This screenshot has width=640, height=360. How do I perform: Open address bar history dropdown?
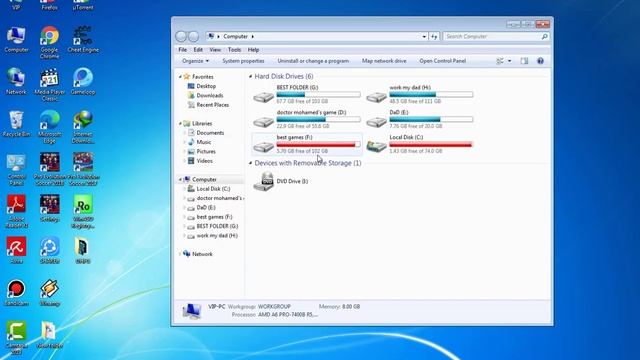(424, 36)
